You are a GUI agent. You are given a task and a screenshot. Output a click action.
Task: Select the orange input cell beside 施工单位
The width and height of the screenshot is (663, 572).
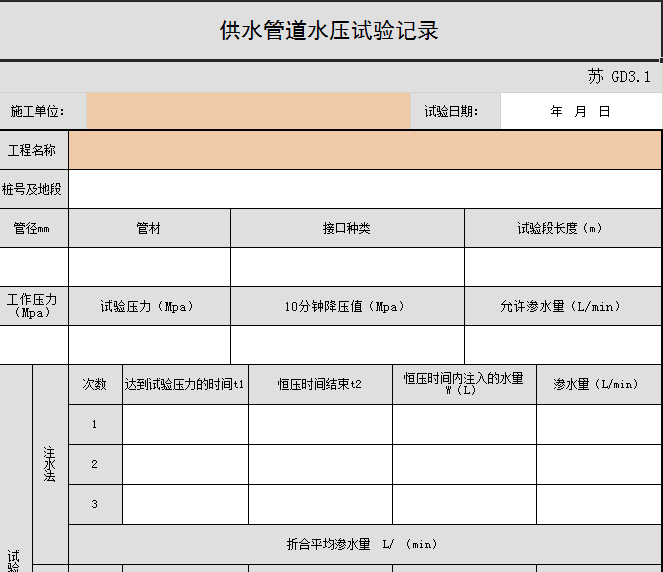coord(248,111)
